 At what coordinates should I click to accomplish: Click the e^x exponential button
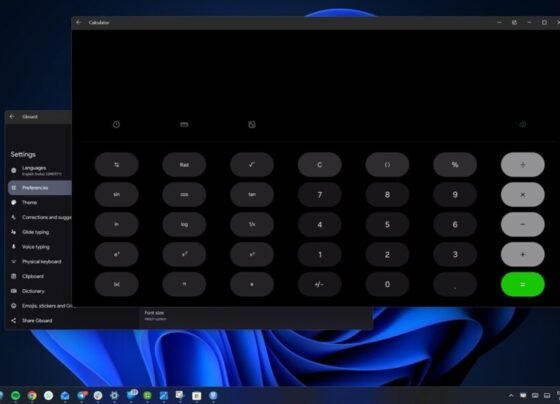[x=116, y=255]
